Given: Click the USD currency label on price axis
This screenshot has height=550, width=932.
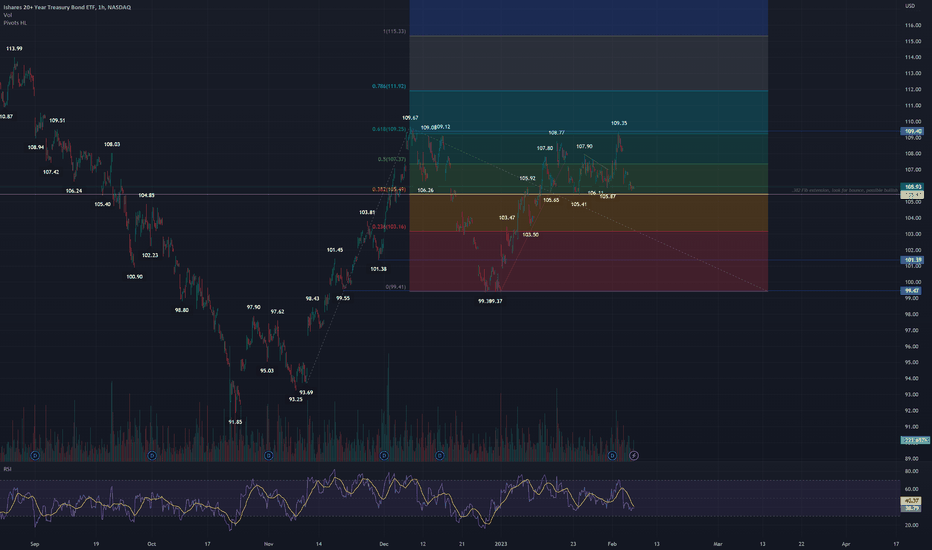Looking at the screenshot, I should point(910,6).
